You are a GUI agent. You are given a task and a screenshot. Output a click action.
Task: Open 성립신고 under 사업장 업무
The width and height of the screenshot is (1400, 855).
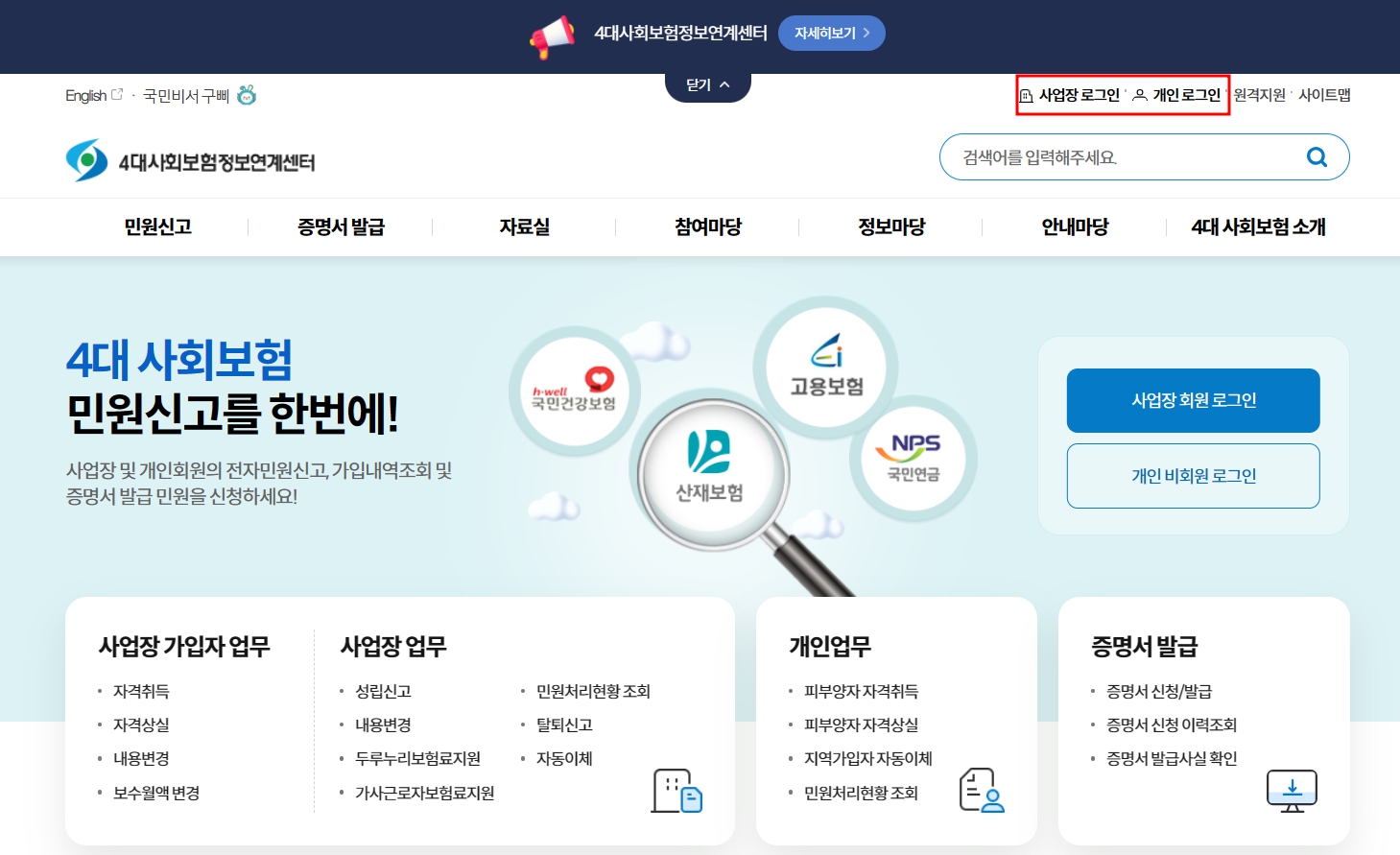(x=383, y=691)
